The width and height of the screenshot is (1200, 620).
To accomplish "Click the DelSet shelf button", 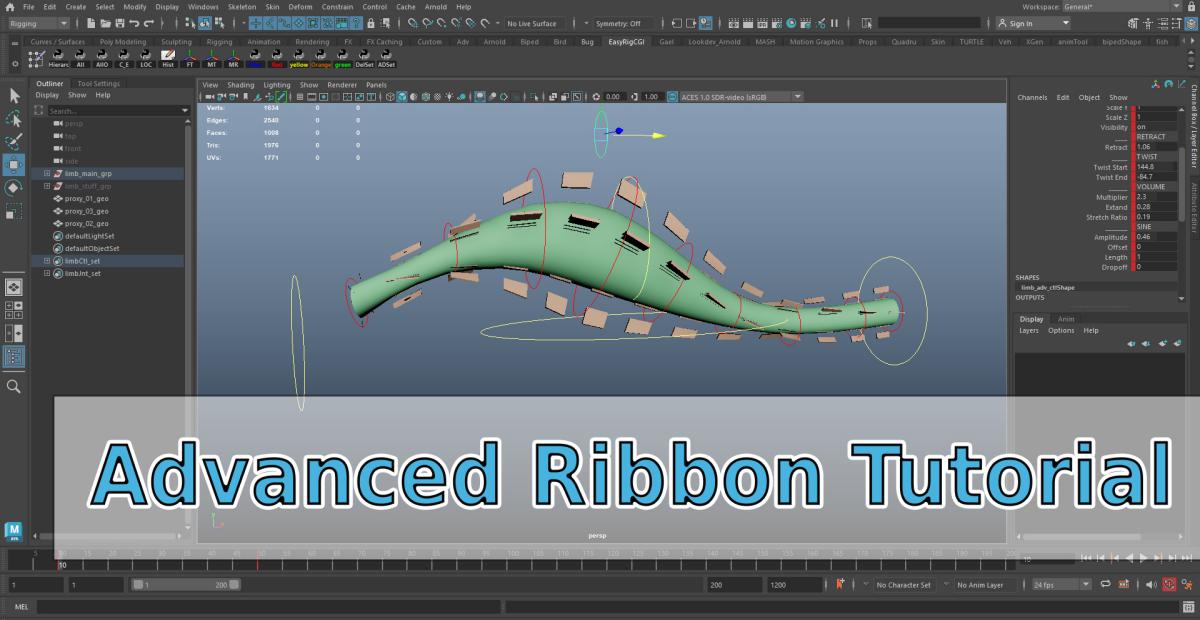I will coord(365,59).
